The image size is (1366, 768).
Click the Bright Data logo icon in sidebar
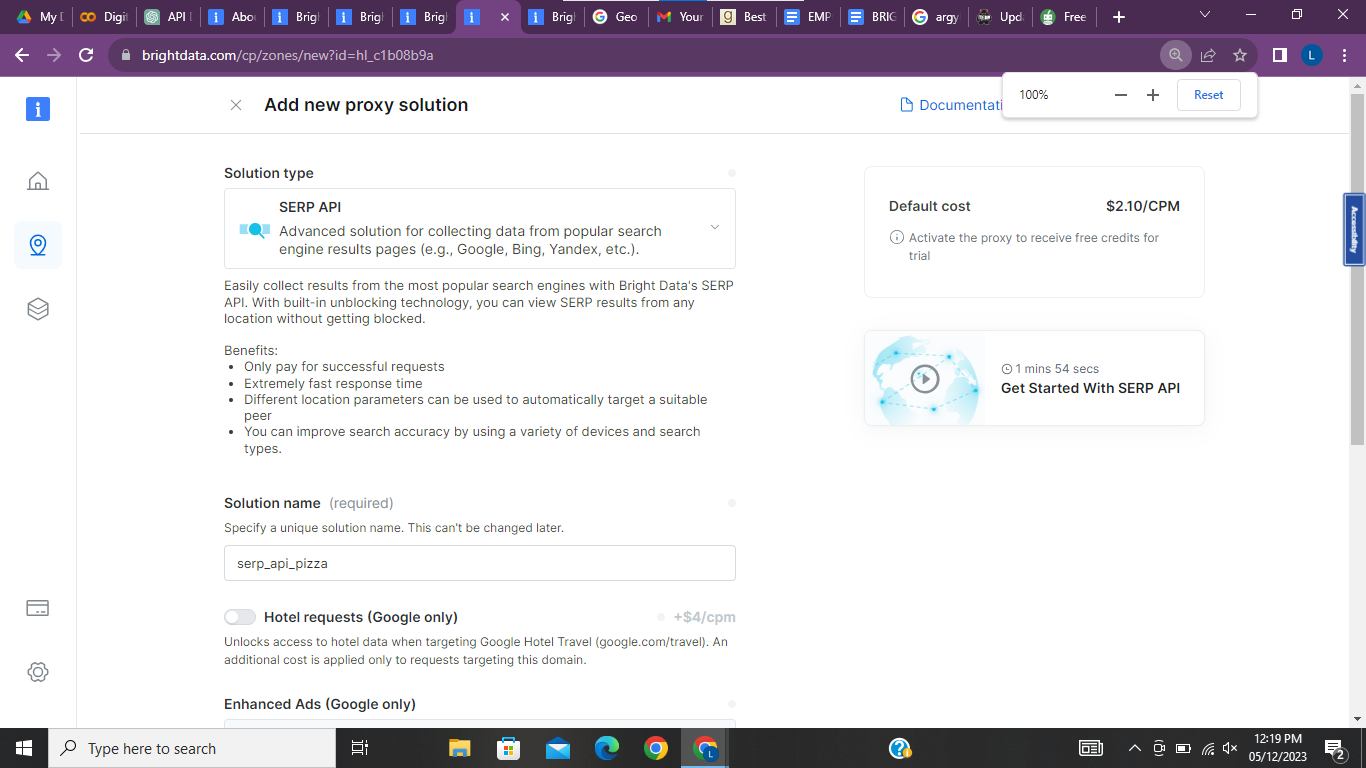point(38,109)
